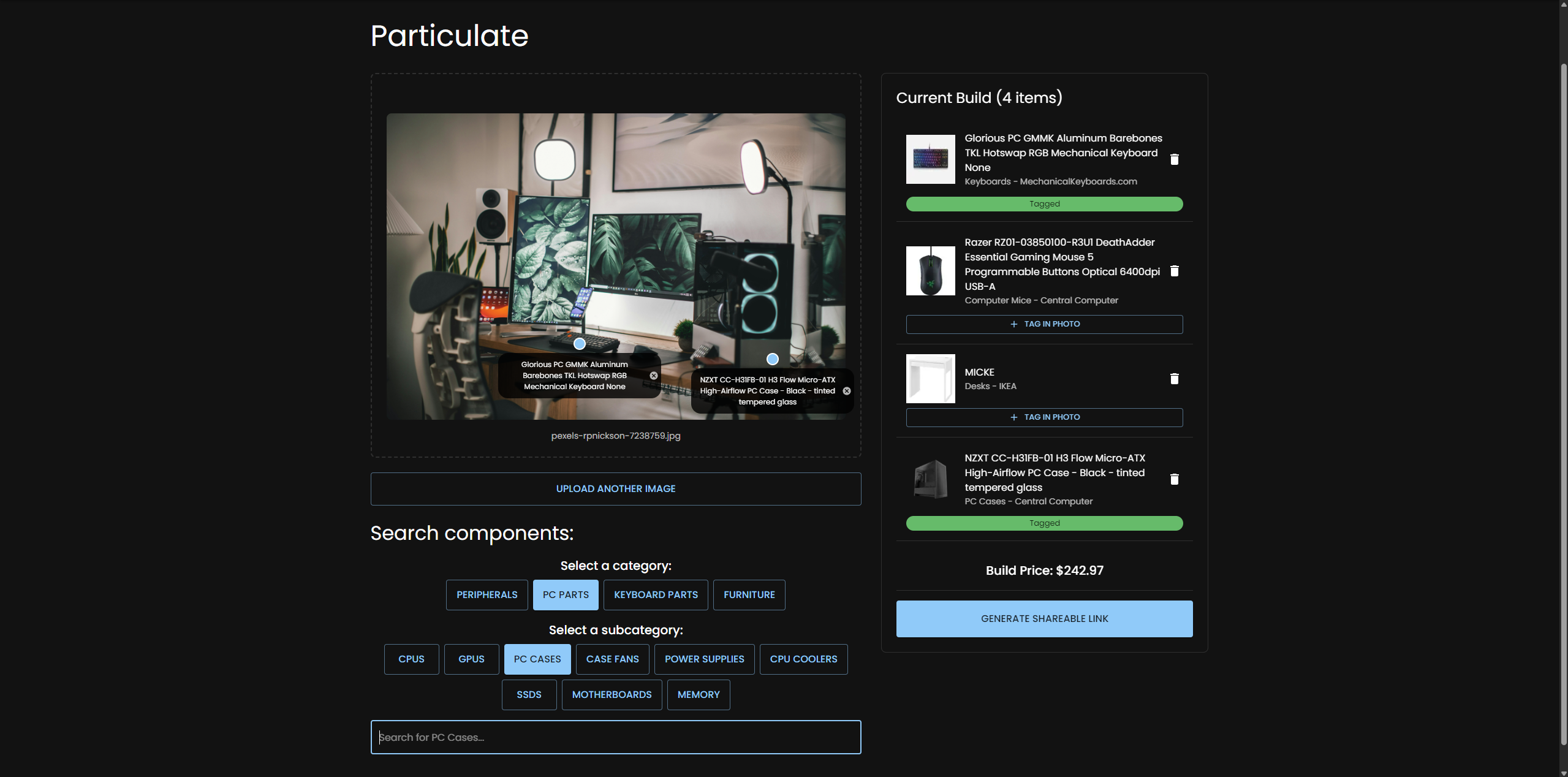Delete the Glorious GMMK keyboard from build
Screen dimensions: 1568x777
[1174, 159]
